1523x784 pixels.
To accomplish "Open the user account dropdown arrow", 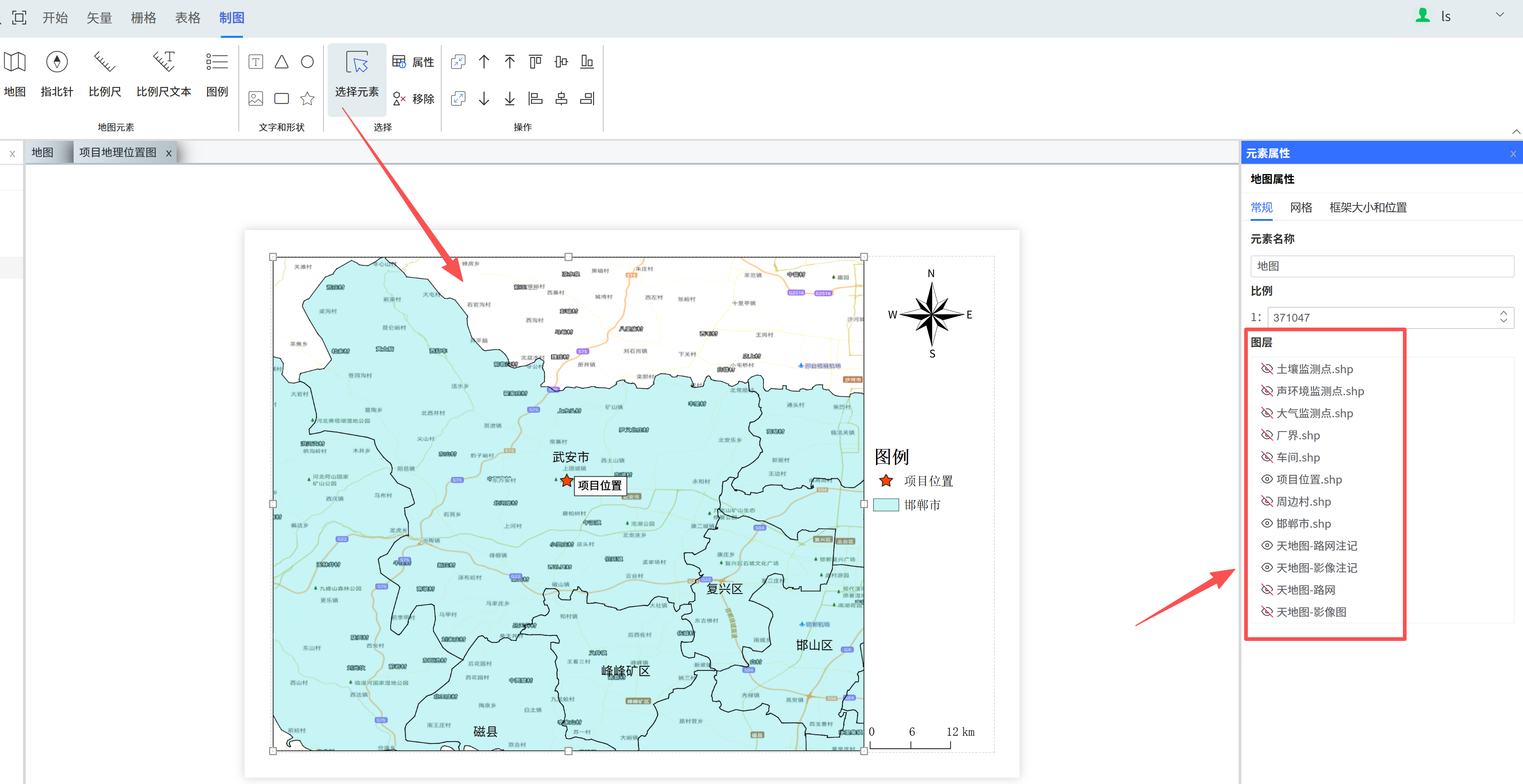I will pyautogui.click(x=1500, y=15).
